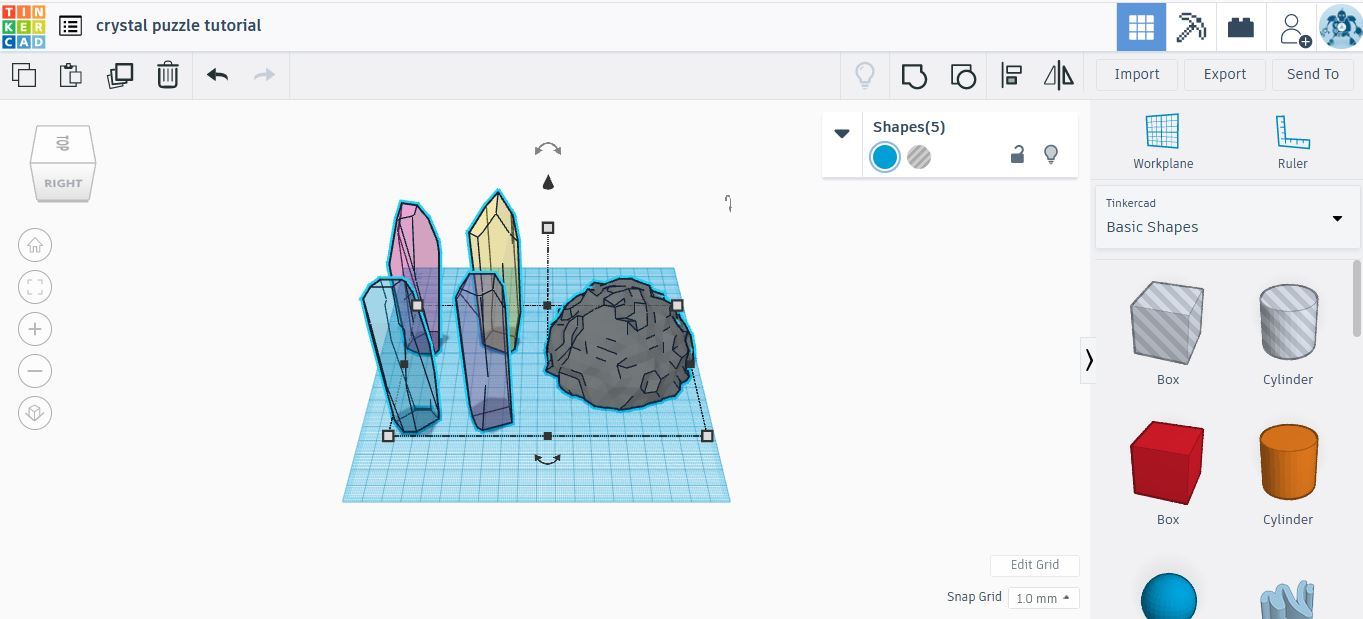This screenshot has height=619, width=1363.
Task: Toggle the lock editing padlock
Action: pos(1017,154)
